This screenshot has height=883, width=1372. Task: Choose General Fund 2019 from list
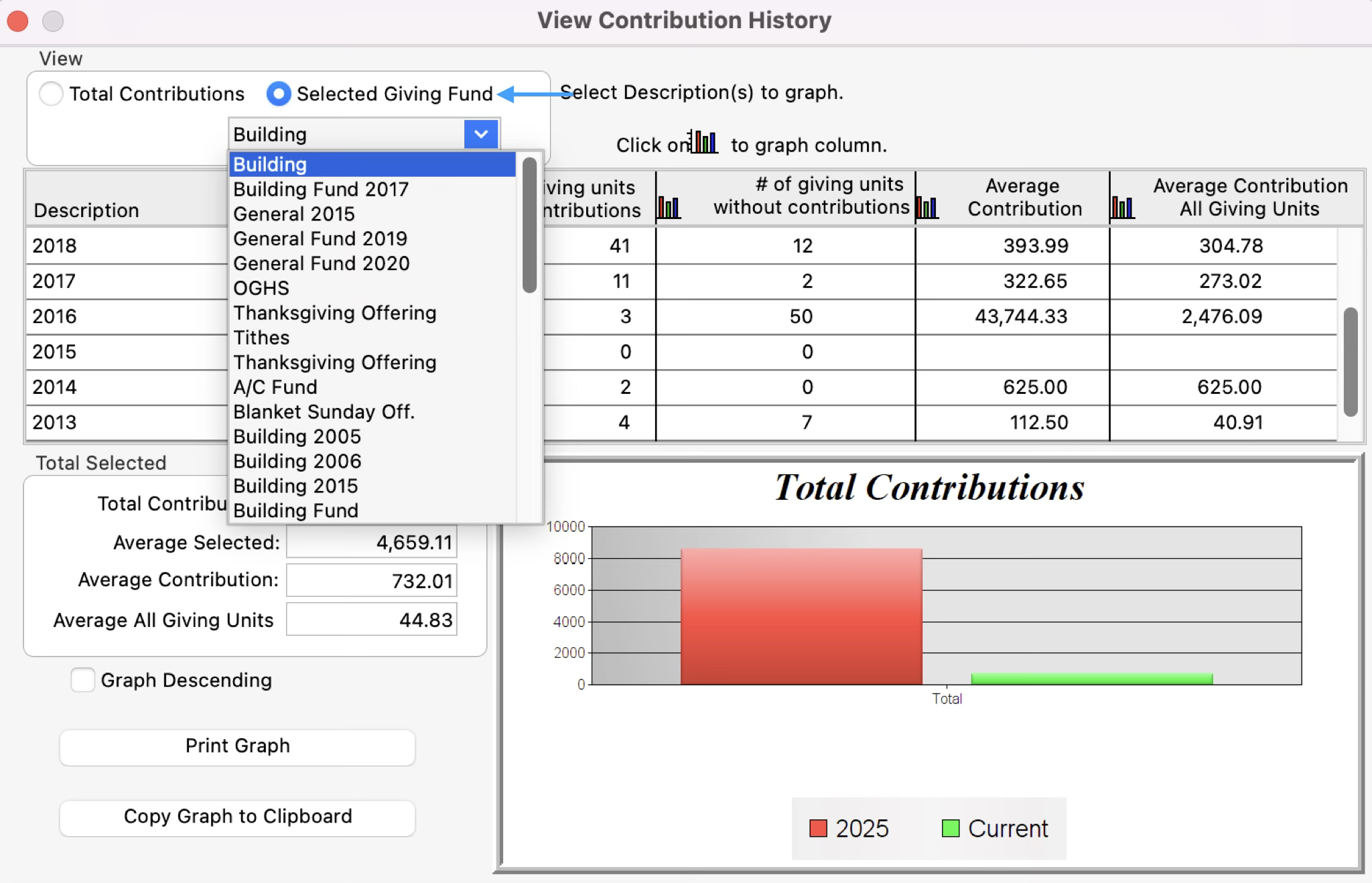click(372, 239)
